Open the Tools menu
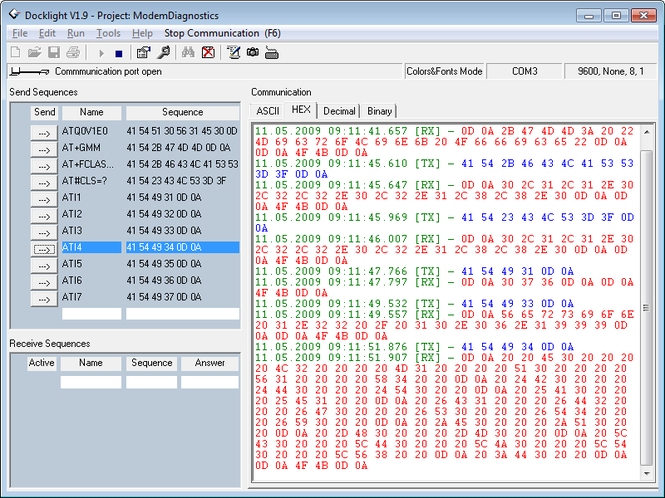665x498 pixels. (x=108, y=33)
